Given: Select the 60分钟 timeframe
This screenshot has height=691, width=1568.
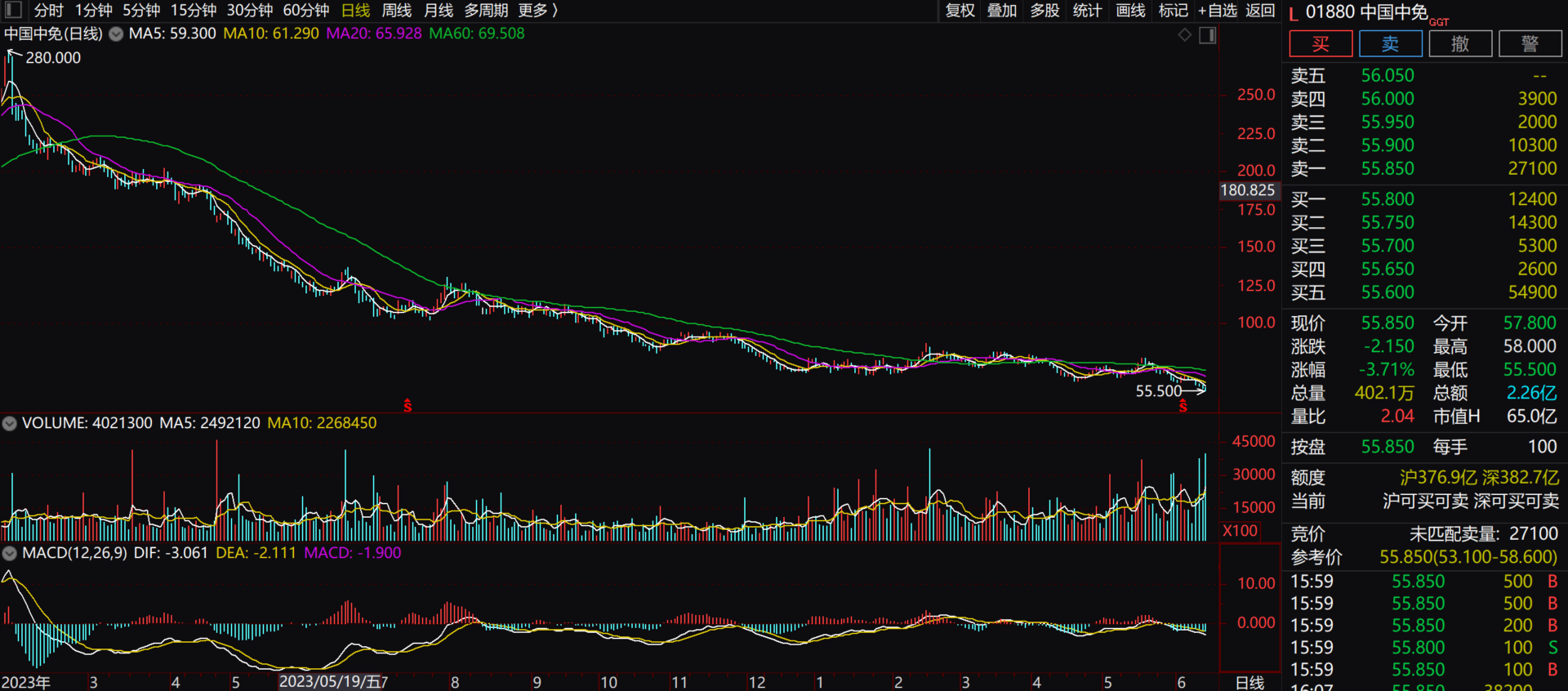Looking at the screenshot, I should (306, 11).
